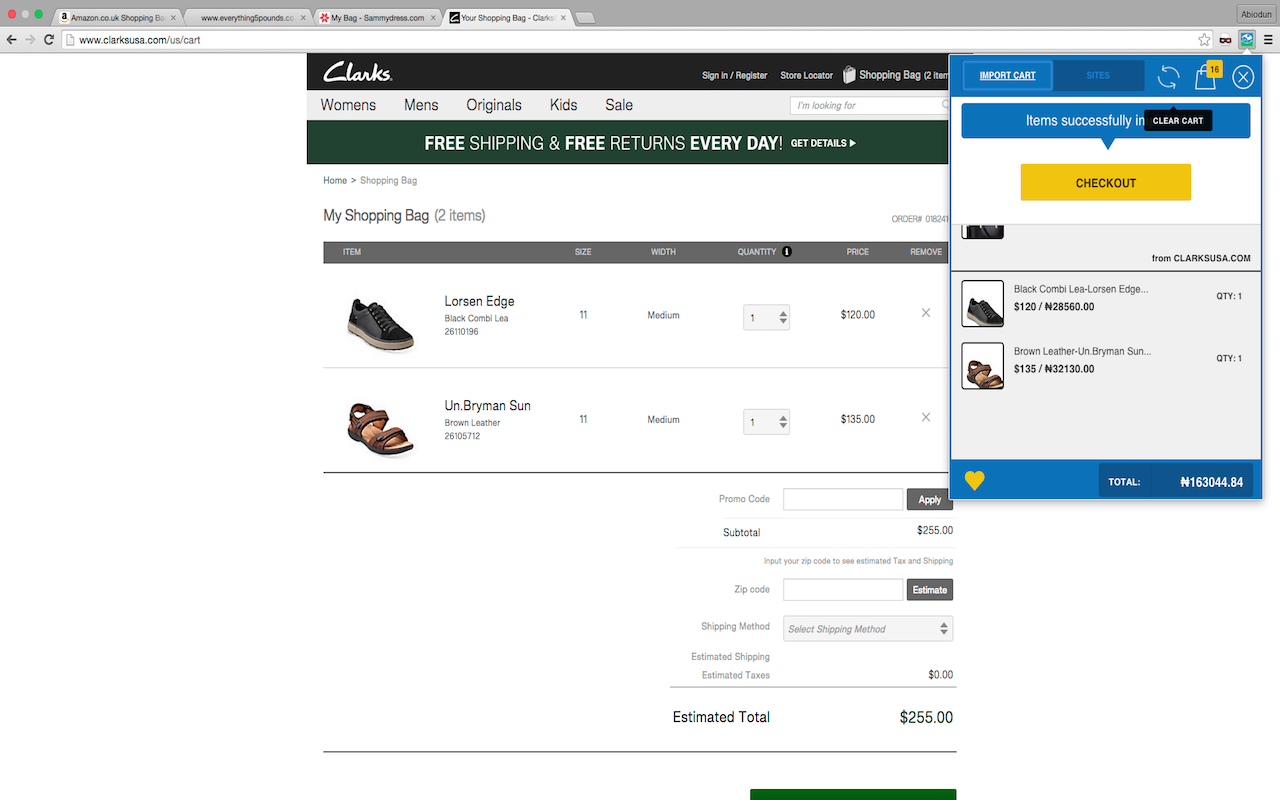The height and width of the screenshot is (800, 1280).
Task: Click Shopping Bag text in Clarks header
Action: (x=889, y=75)
